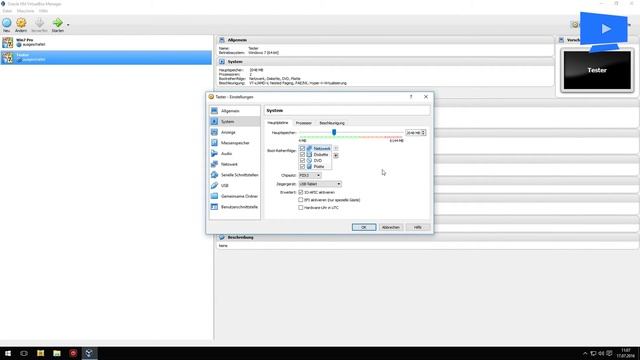Click the Hauptspeicher 2048 MB value field
Screen dimensions: 640x360
pyautogui.click(x=413, y=133)
